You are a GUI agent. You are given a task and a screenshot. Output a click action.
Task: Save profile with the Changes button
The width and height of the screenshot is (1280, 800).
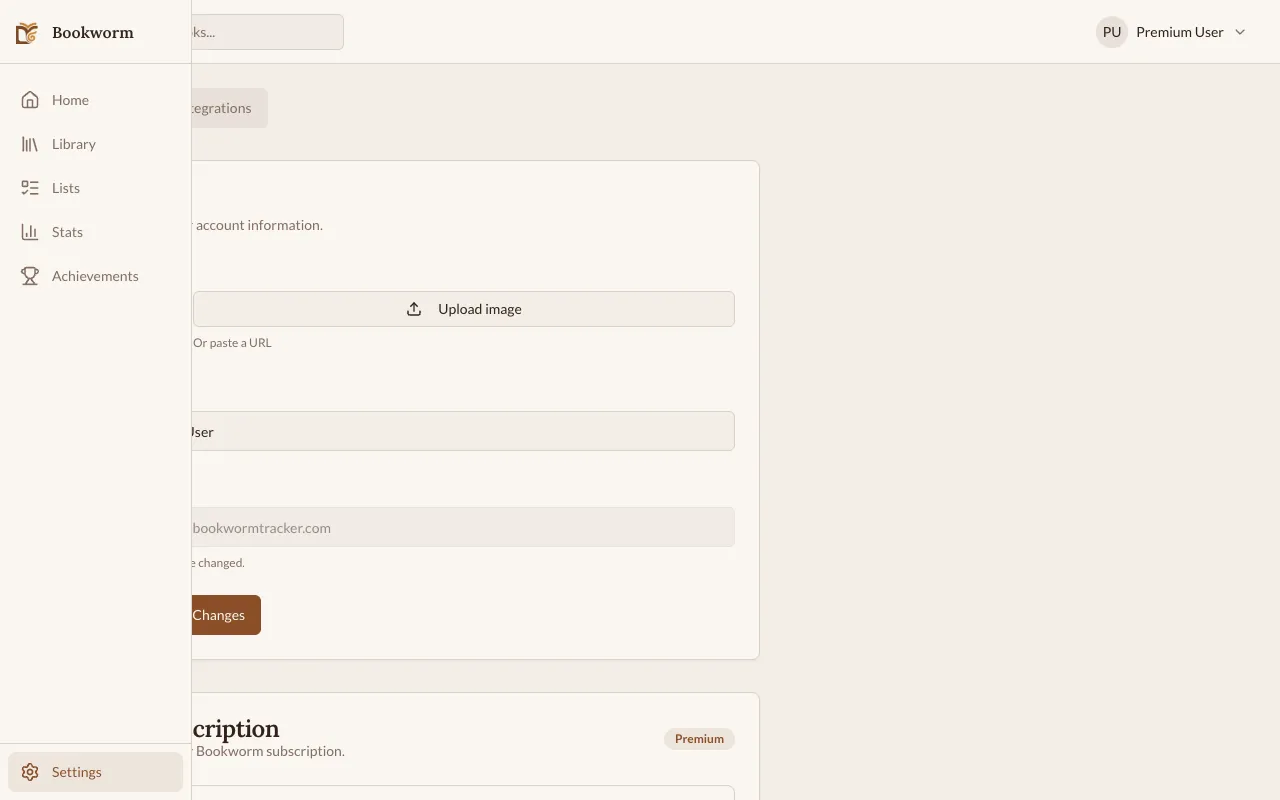point(226,615)
